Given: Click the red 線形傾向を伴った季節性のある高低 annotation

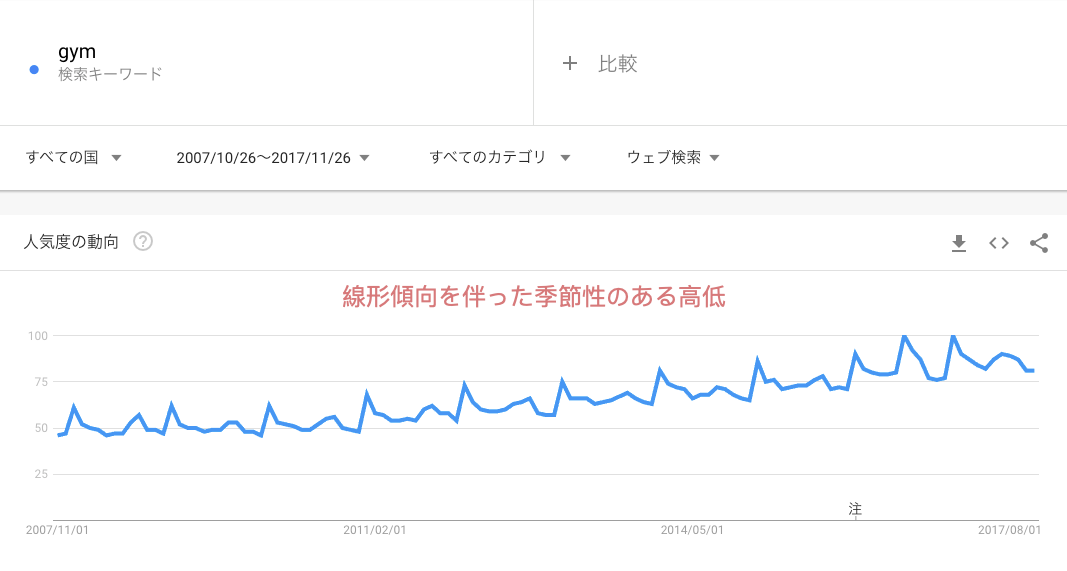Looking at the screenshot, I should 533,296.
